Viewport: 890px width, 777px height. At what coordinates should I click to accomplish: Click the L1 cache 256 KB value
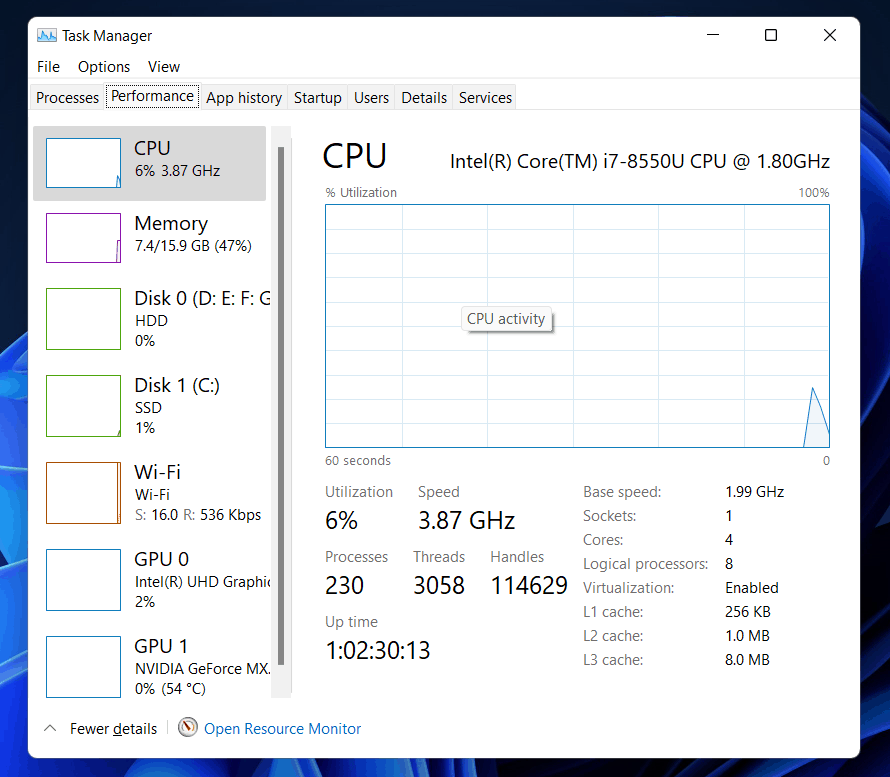748,612
